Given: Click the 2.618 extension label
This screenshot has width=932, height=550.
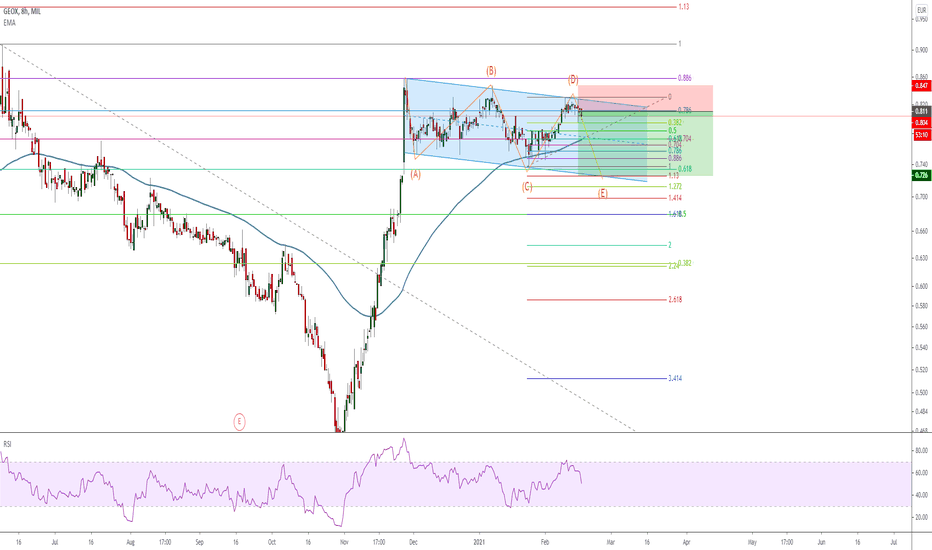Looking at the screenshot, I should [675, 300].
